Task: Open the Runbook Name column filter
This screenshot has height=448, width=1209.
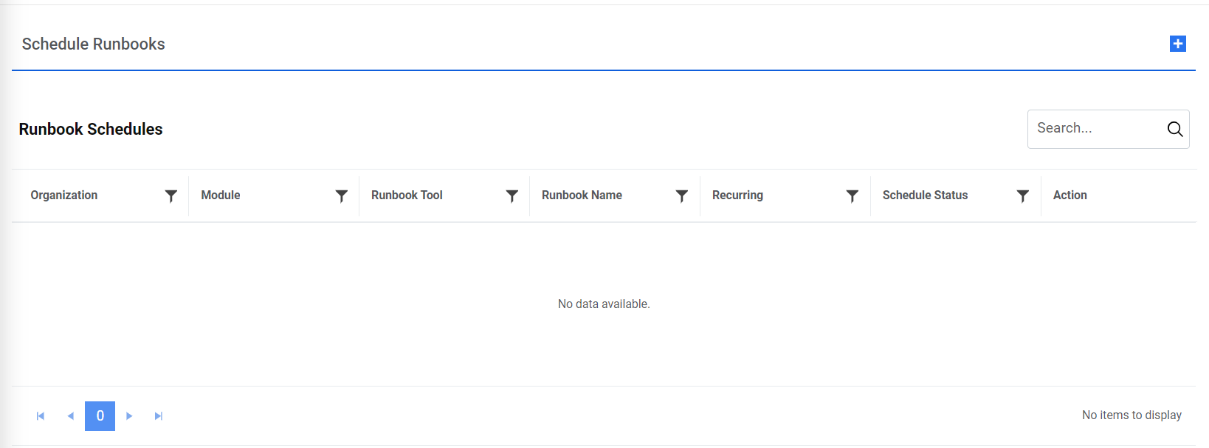Action: pos(682,196)
